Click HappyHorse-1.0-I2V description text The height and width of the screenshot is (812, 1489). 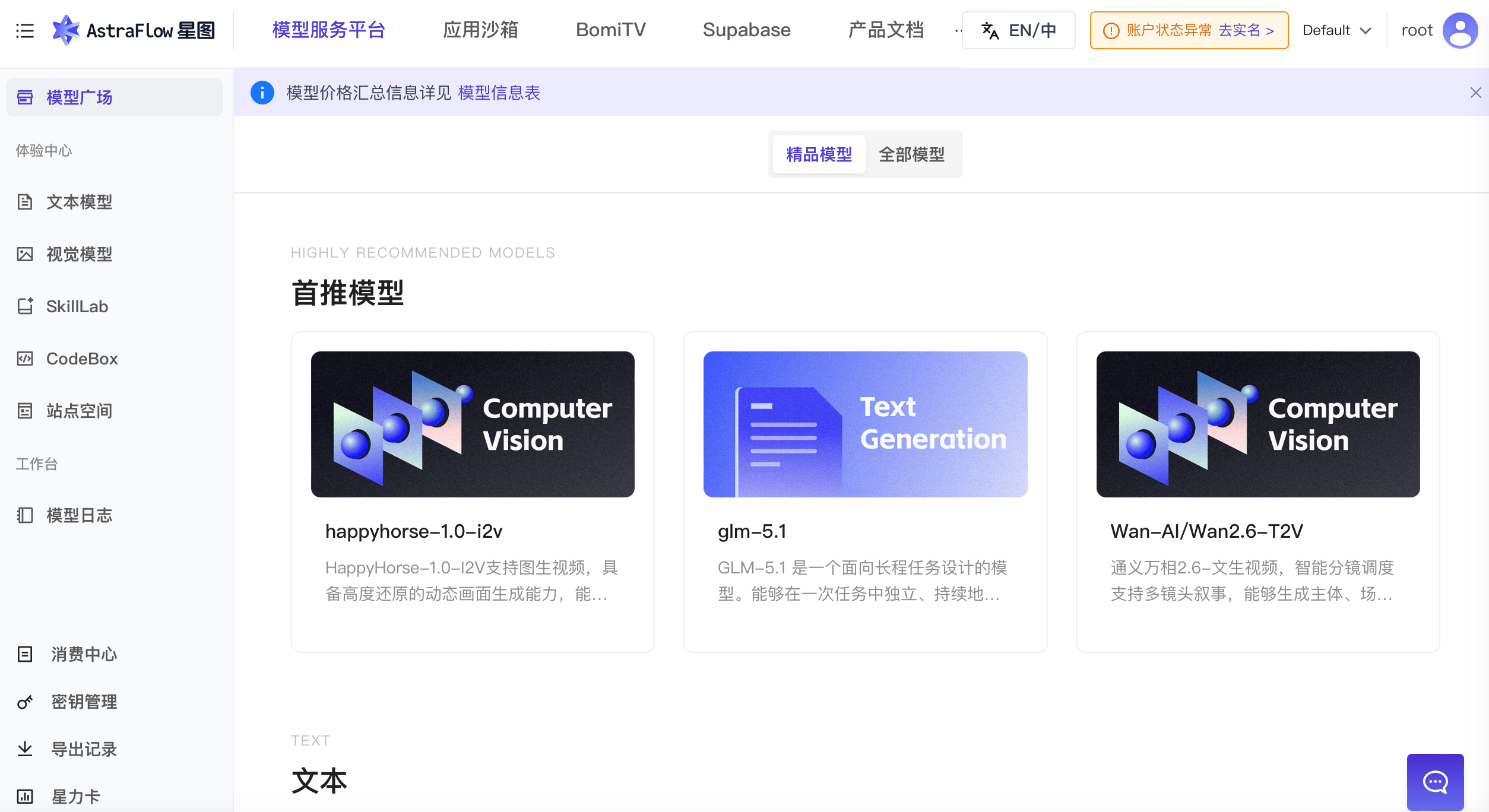click(x=471, y=581)
